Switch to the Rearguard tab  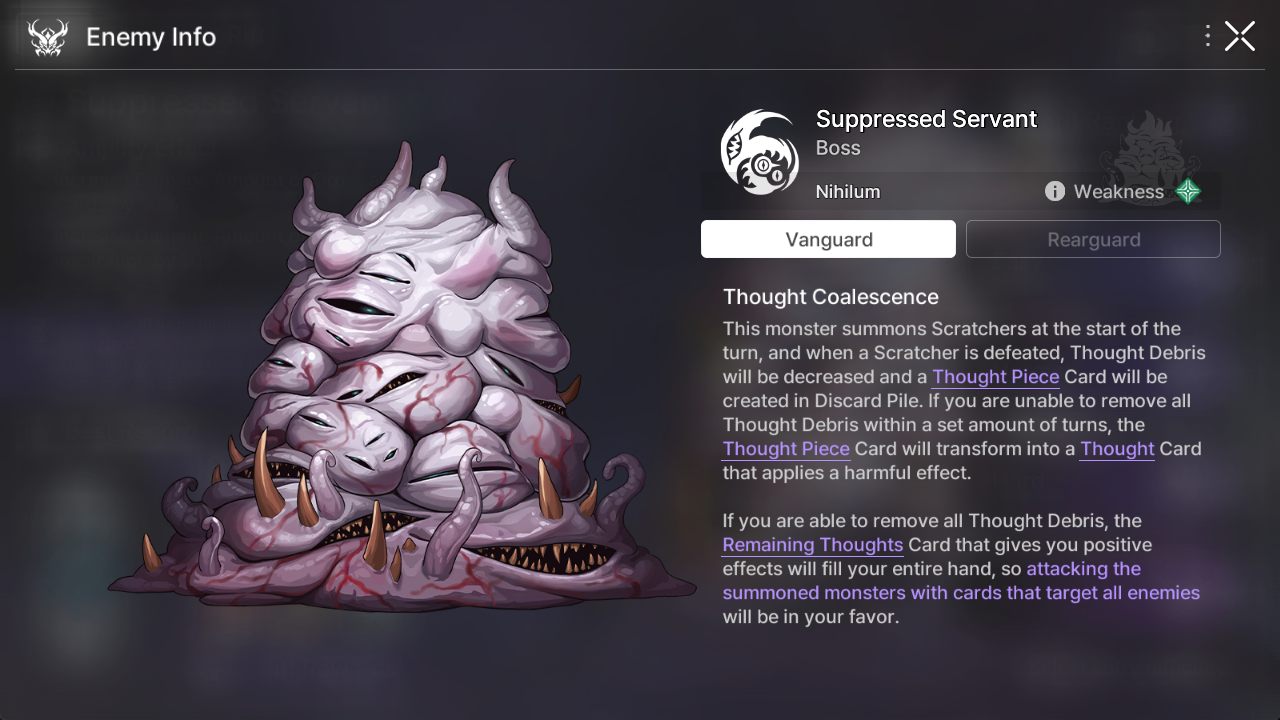(x=1093, y=239)
